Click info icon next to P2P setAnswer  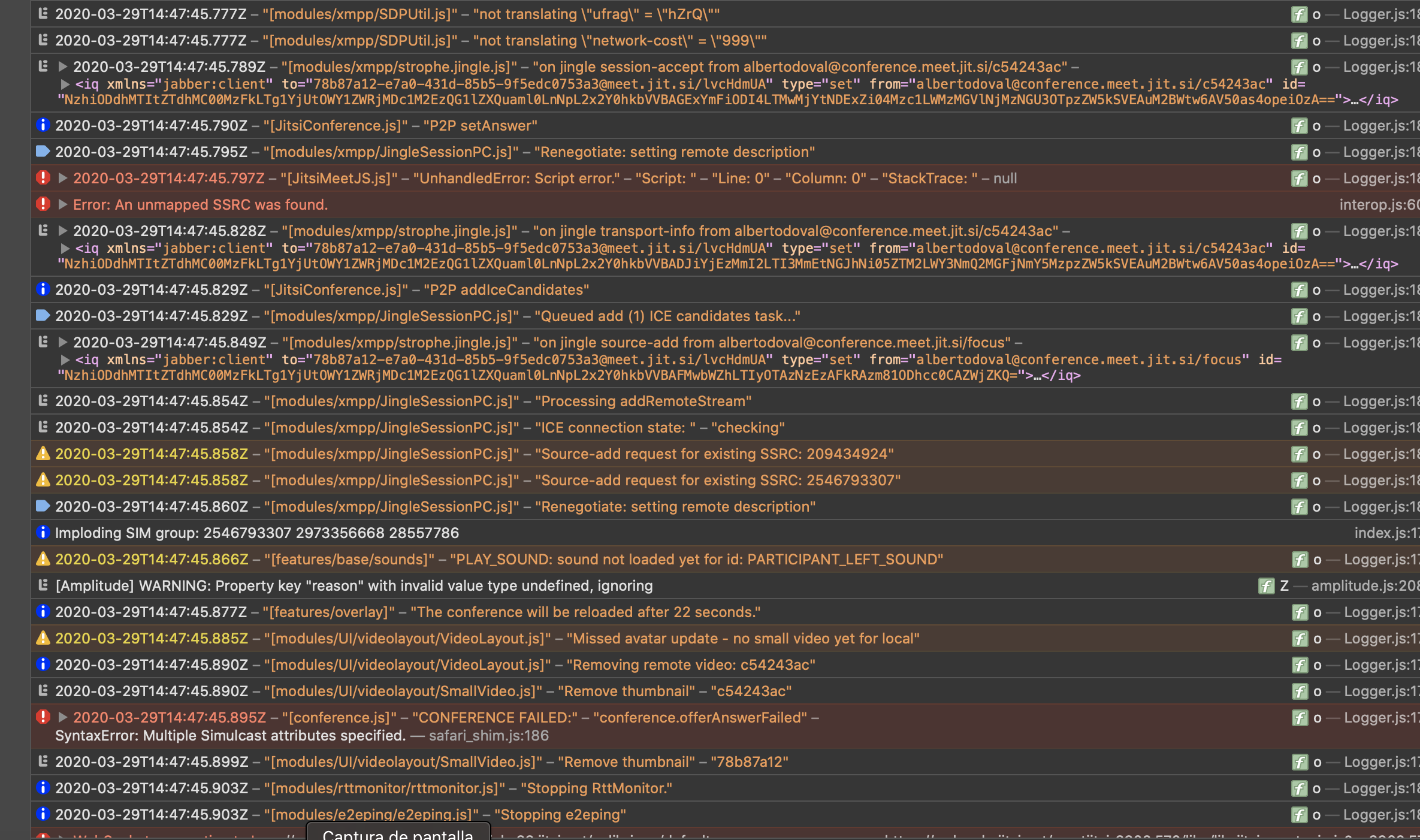[x=43, y=125]
